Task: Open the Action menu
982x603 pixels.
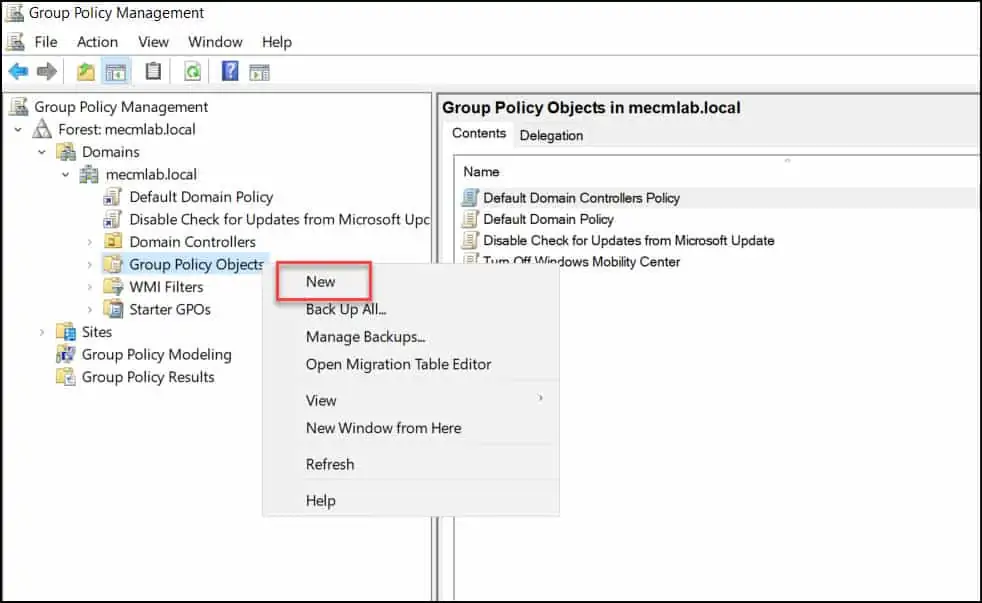Action: coord(97,42)
